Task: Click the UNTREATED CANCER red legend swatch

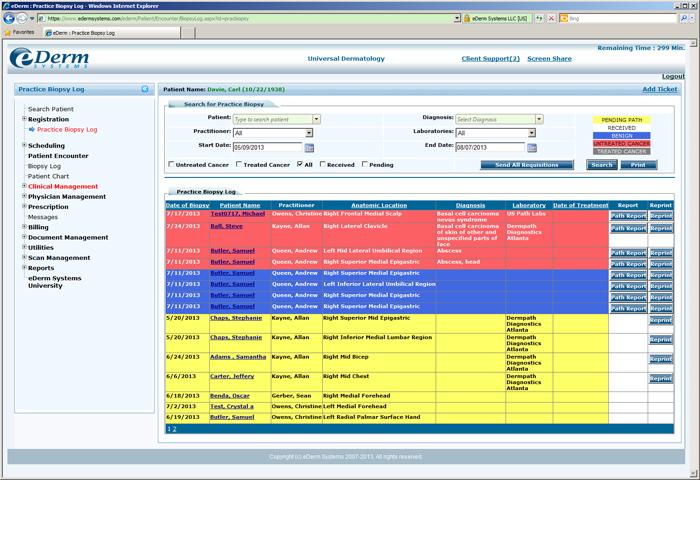Action: (621, 144)
